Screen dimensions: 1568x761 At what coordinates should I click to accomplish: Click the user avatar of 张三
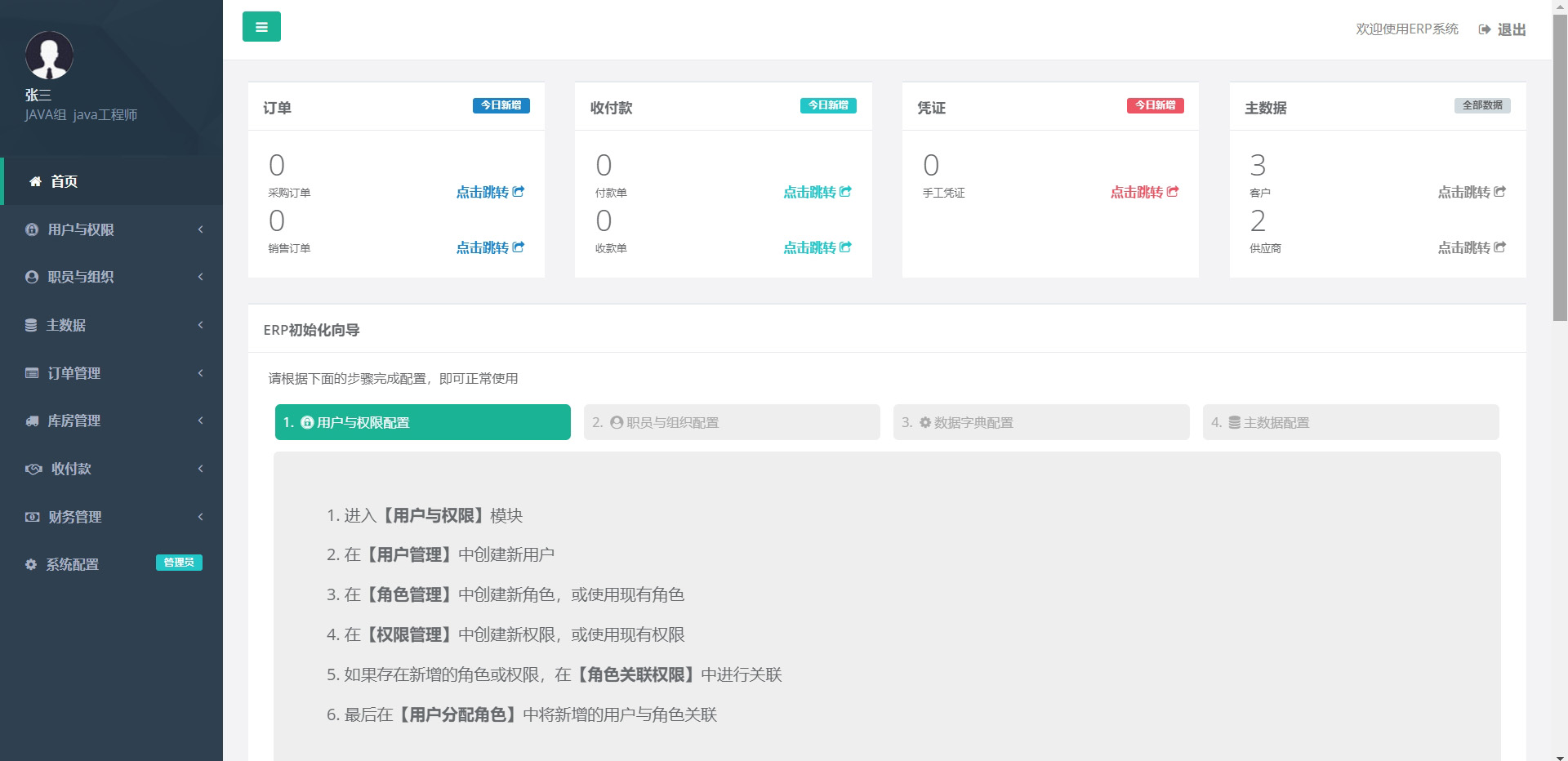tap(49, 55)
